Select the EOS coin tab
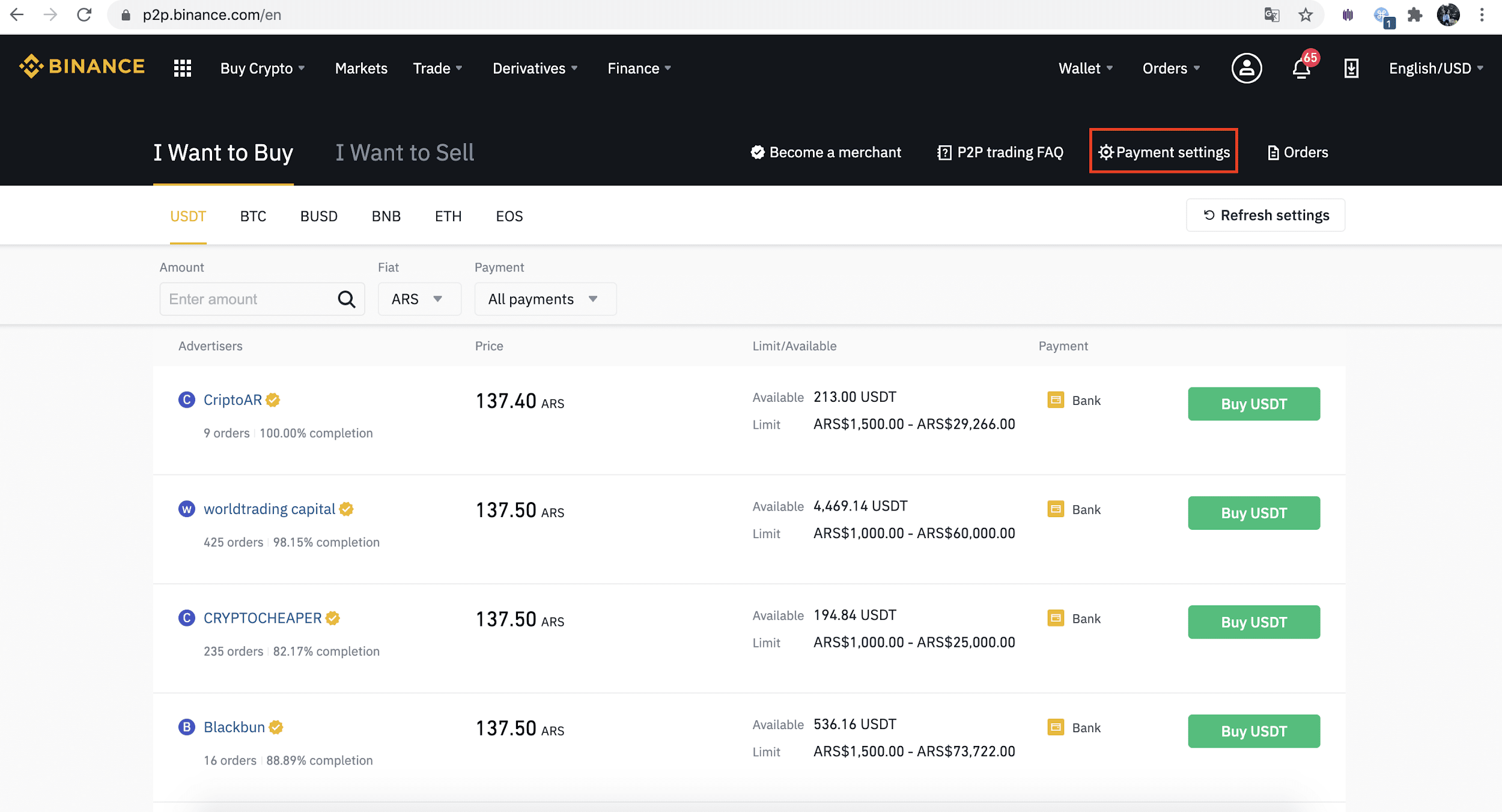 coord(509,216)
